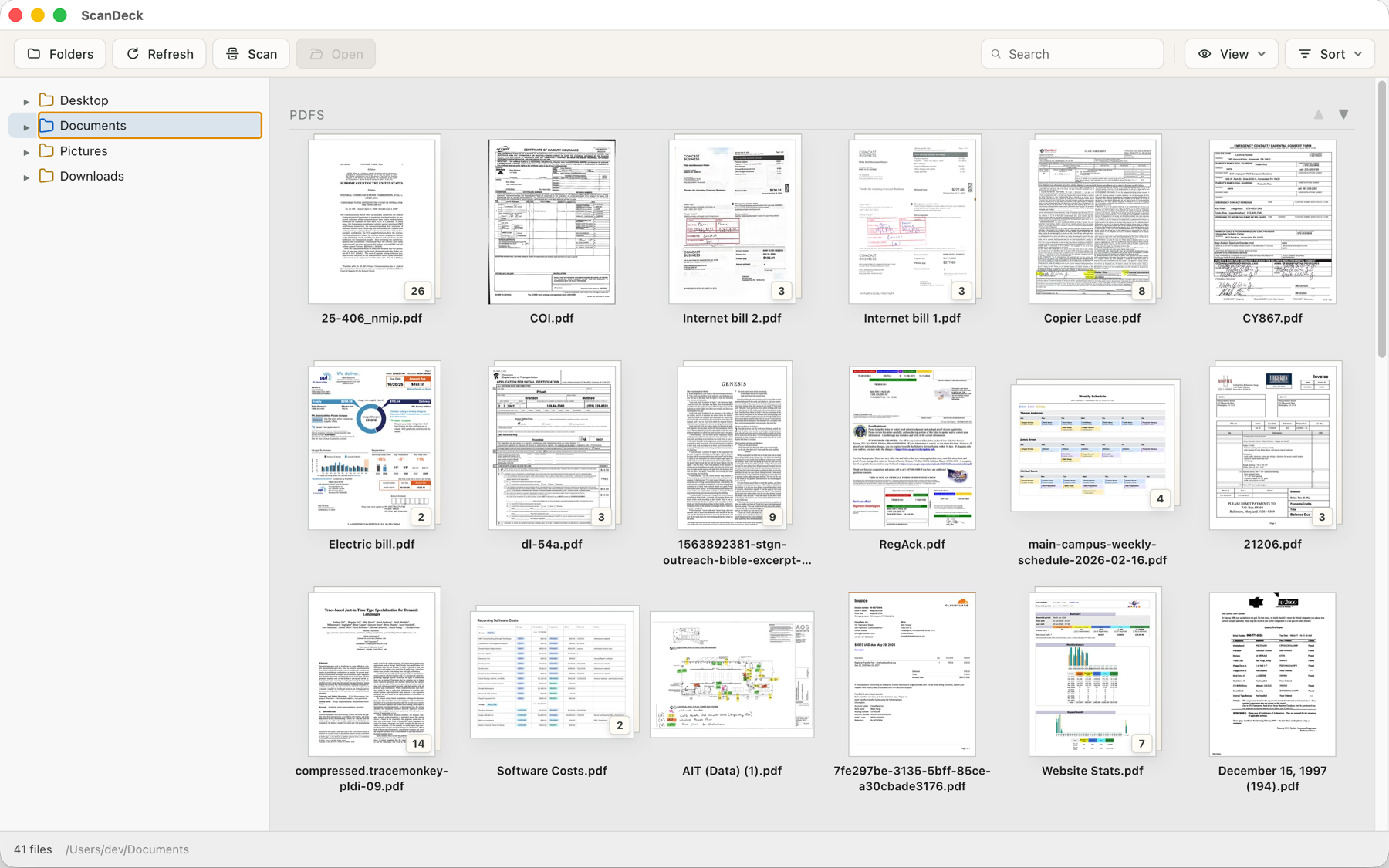The image size is (1389, 868).
Task: Click the 14 page-count badge on tracemonkey
Action: point(417,744)
